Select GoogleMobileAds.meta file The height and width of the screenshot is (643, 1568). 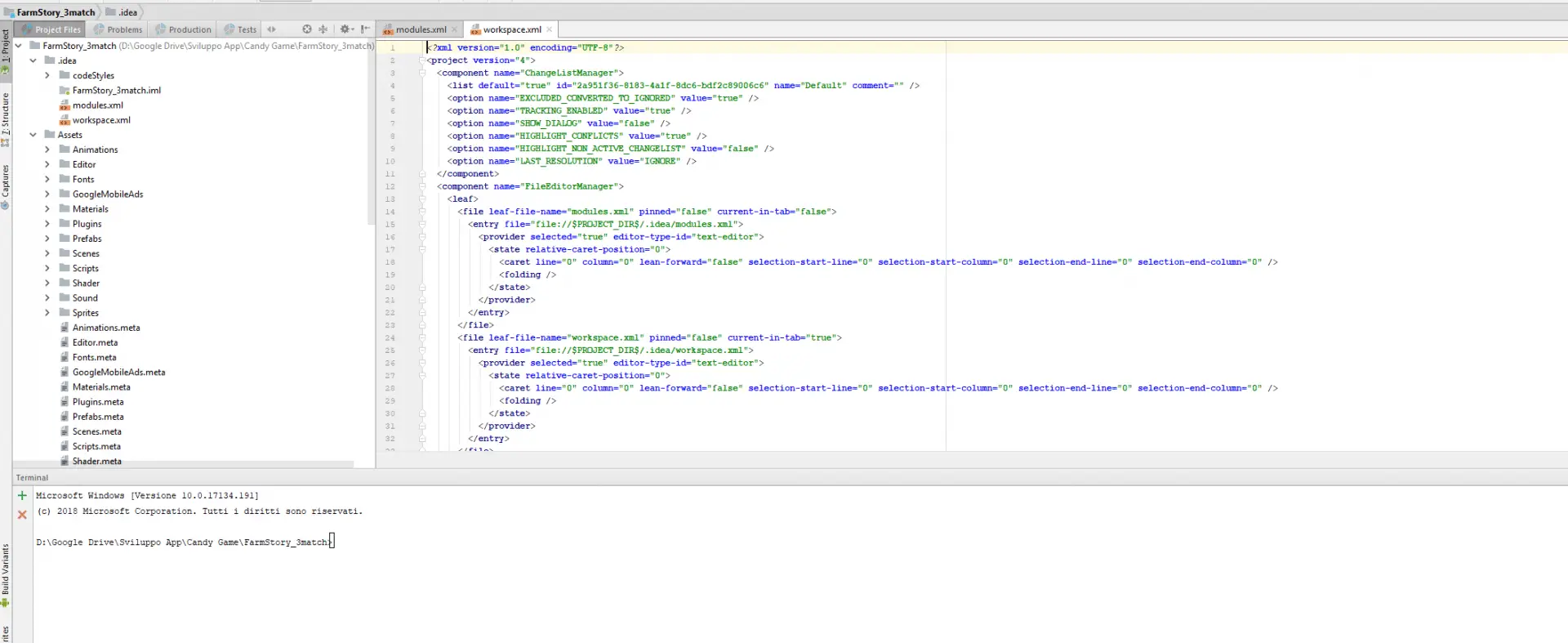[x=118, y=372]
